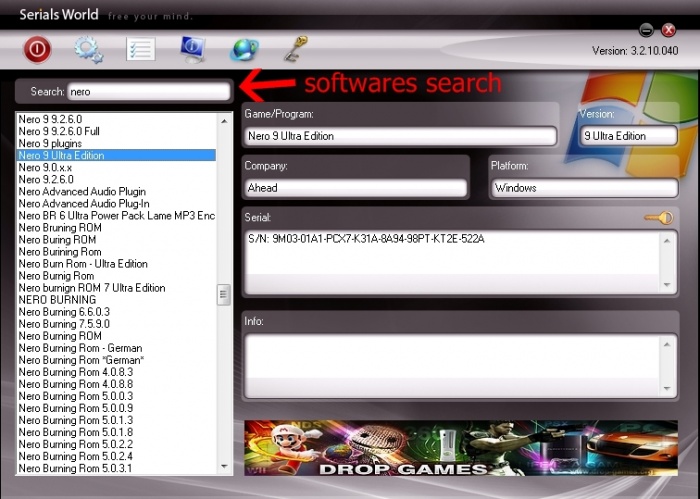Select Nero Burning Rom 5.0.0.3
The height and width of the screenshot is (499, 700).
[117, 396]
